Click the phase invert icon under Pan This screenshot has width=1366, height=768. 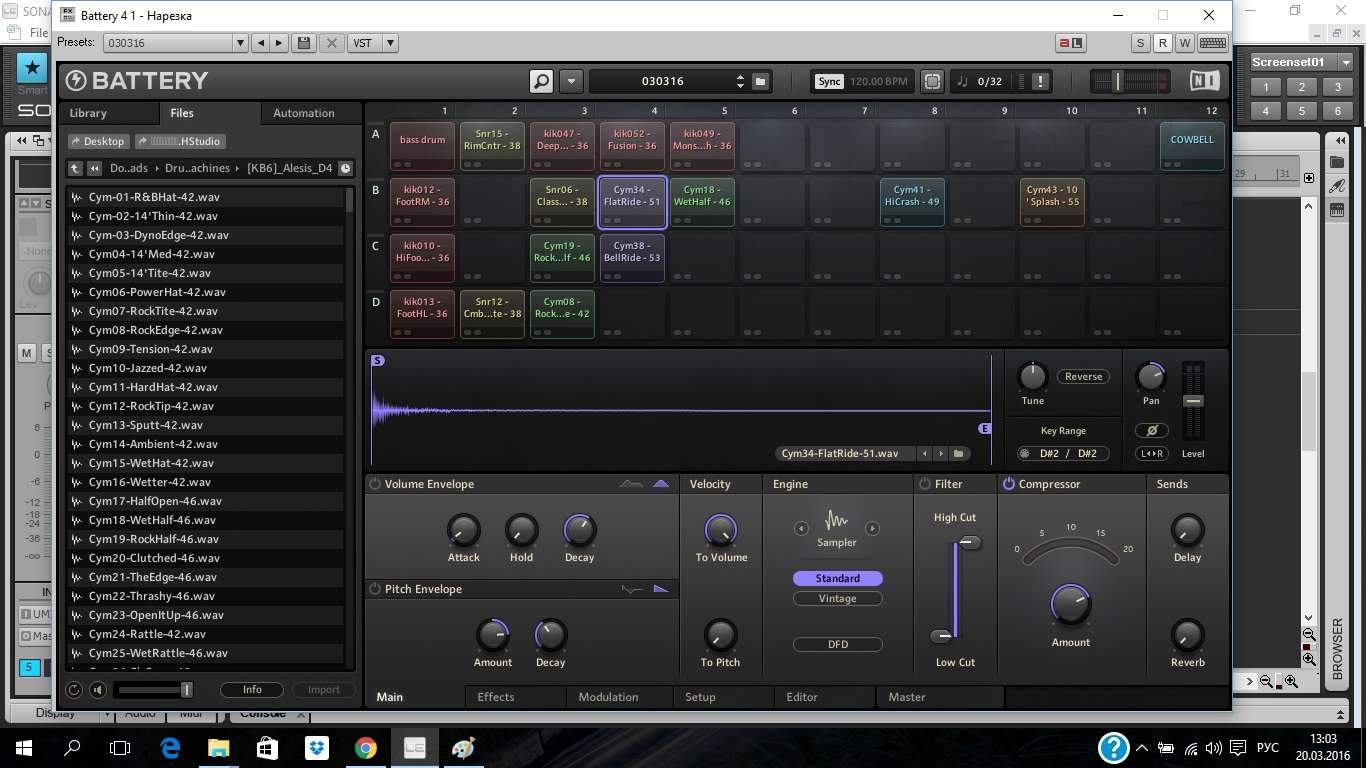click(x=1151, y=430)
